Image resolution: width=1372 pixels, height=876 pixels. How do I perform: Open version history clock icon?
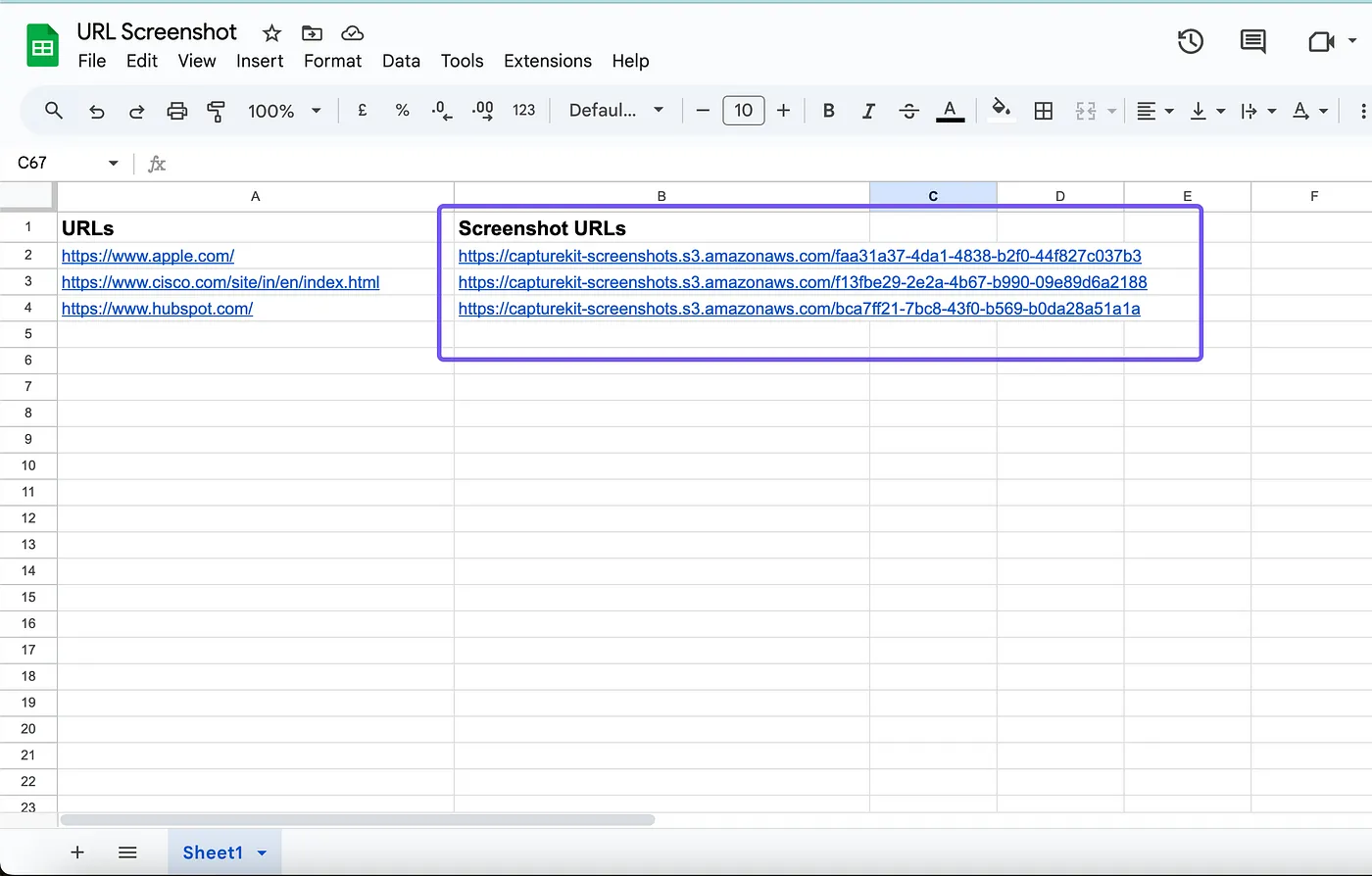click(1190, 41)
